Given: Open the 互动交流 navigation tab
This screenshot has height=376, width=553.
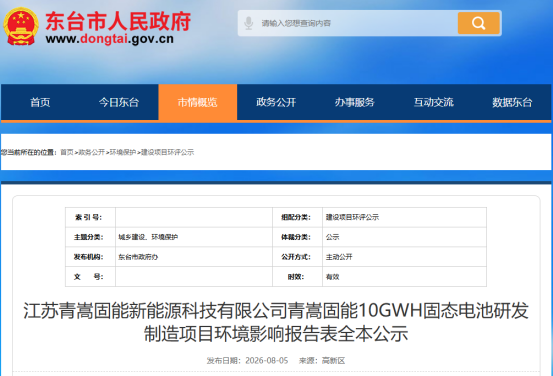Looking at the screenshot, I should pos(433,102).
